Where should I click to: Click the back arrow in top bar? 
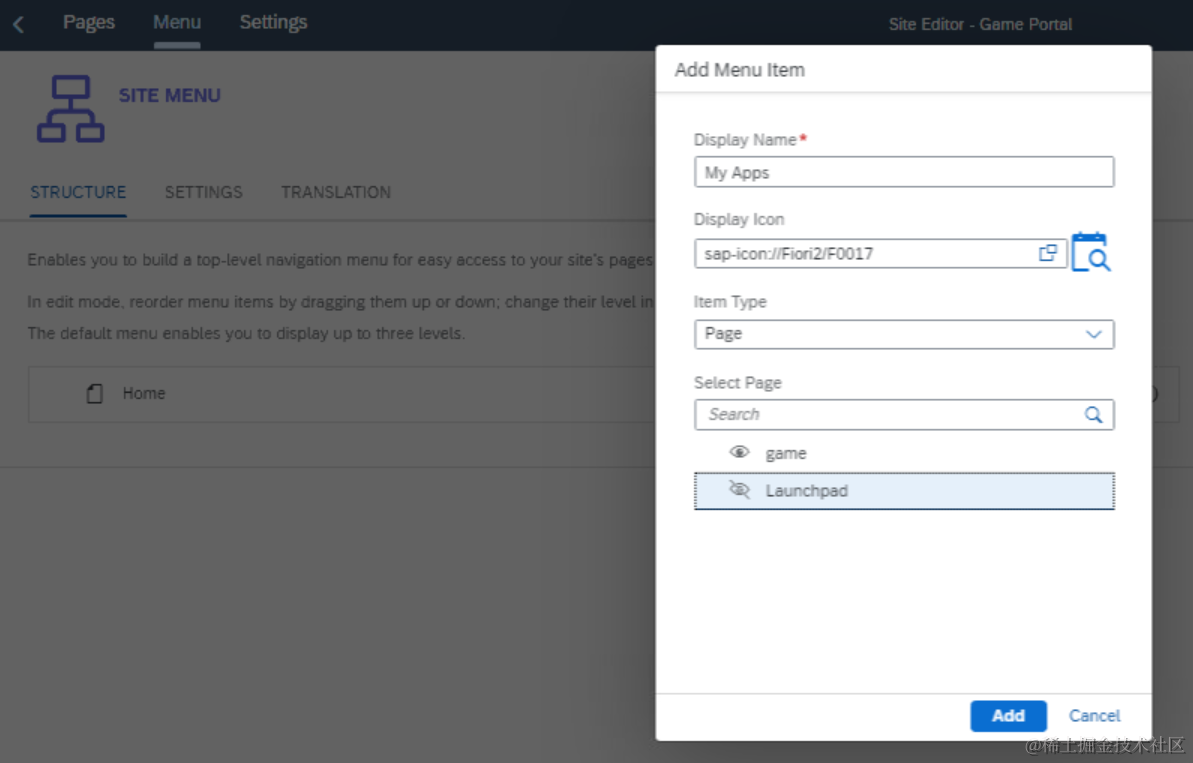[x=18, y=24]
